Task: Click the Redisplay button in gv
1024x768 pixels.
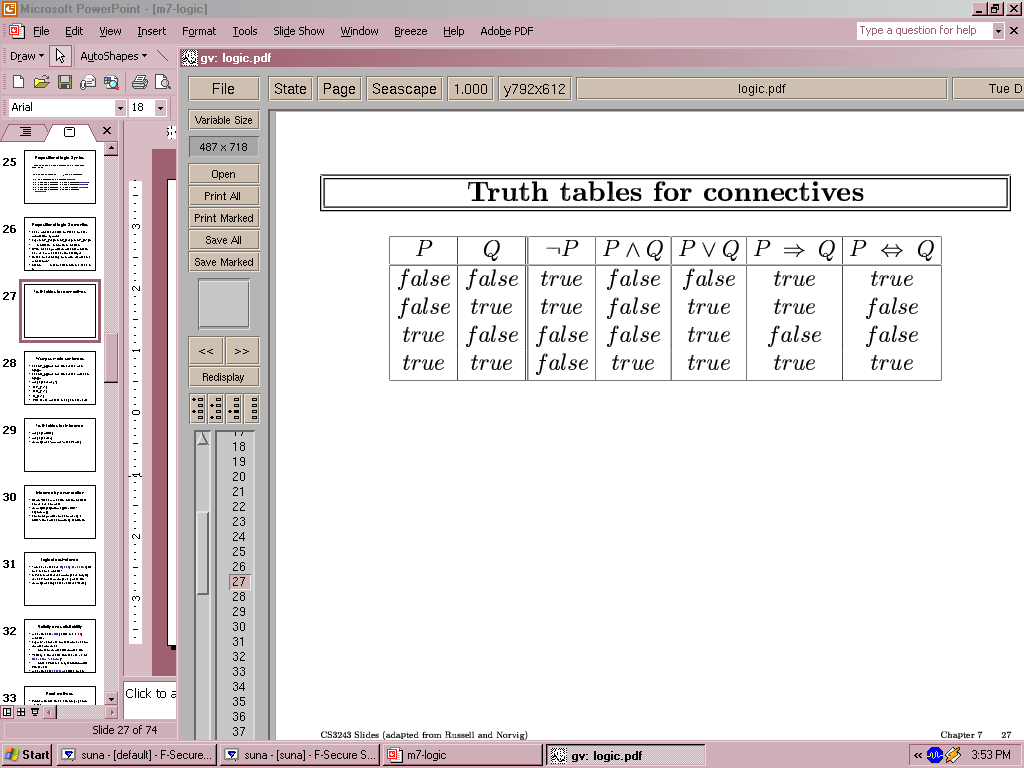Action: (x=224, y=377)
